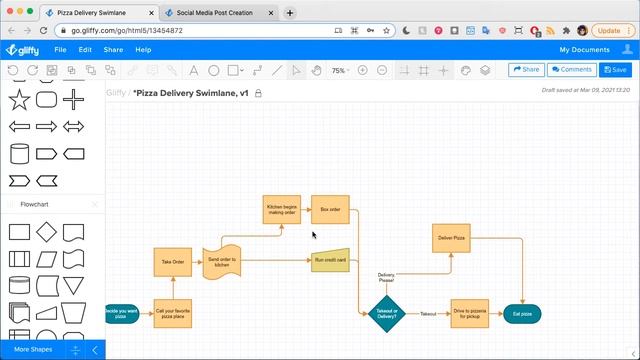This screenshot has width=640, height=360.
Task: Activate the Pointer selection tool
Action: click(x=296, y=70)
